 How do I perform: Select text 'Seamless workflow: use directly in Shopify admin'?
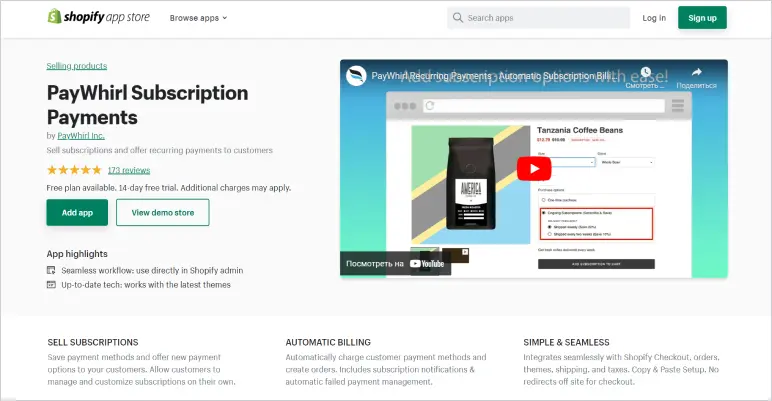point(152,270)
